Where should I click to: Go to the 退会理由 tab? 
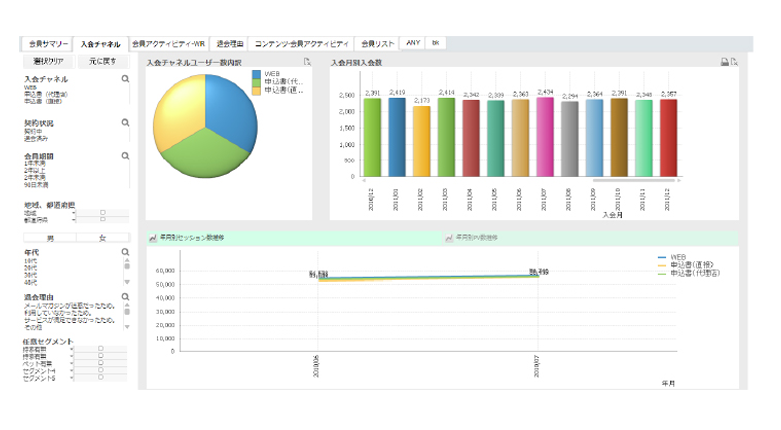tap(230, 44)
